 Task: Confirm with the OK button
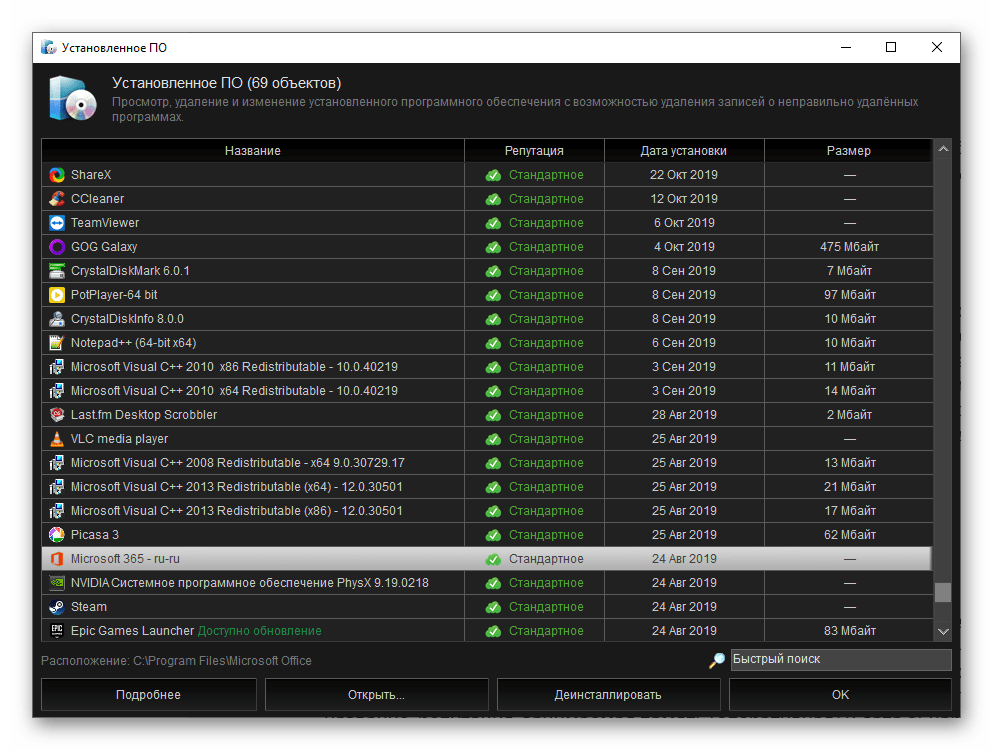click(840, 695)
